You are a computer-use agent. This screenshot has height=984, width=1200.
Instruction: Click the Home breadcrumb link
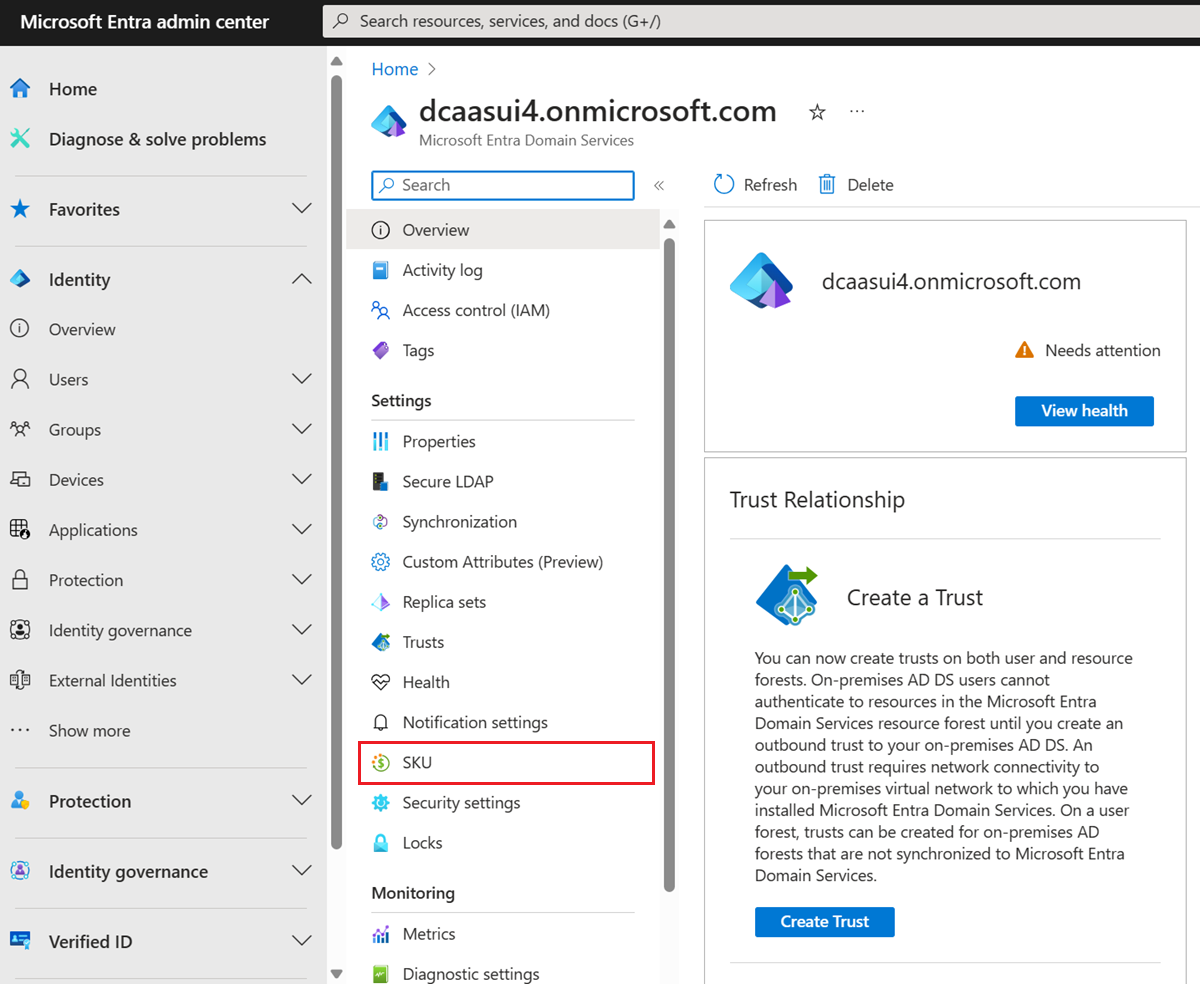pyautogui.click(x=394, y=69)
